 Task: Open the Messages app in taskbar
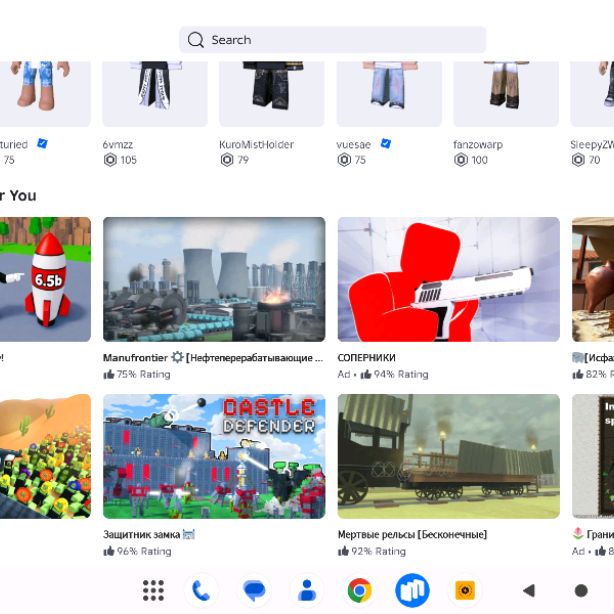pos(254,590)
